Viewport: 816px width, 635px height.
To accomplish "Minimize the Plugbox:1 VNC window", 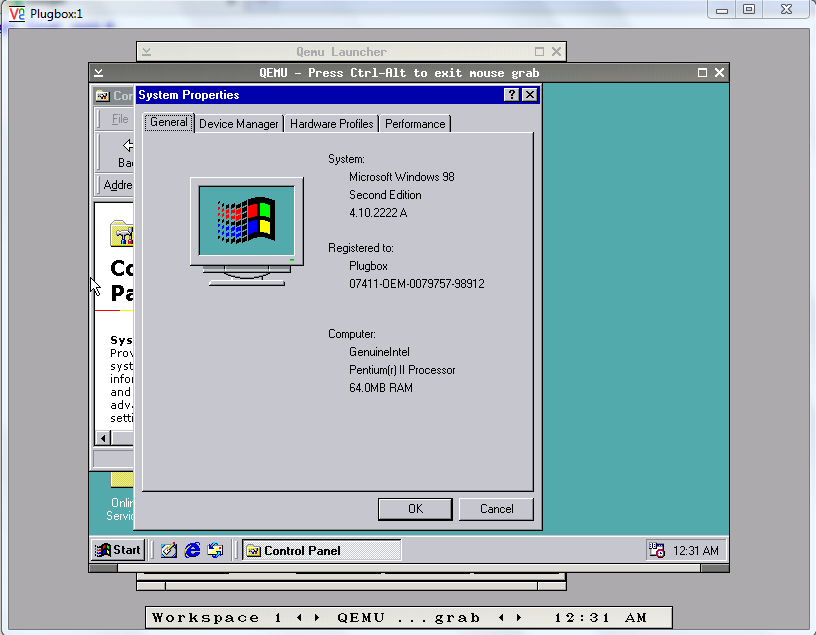I will [x=722, y=10].
